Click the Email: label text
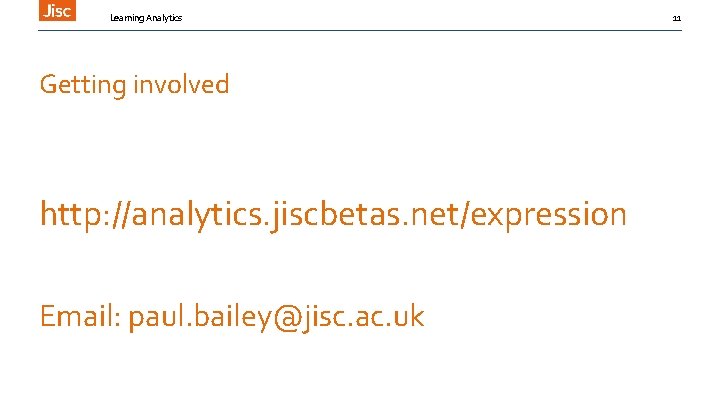The height and width of the screenshot is (405, 720). pyautogui.click(x=80, y=317)
